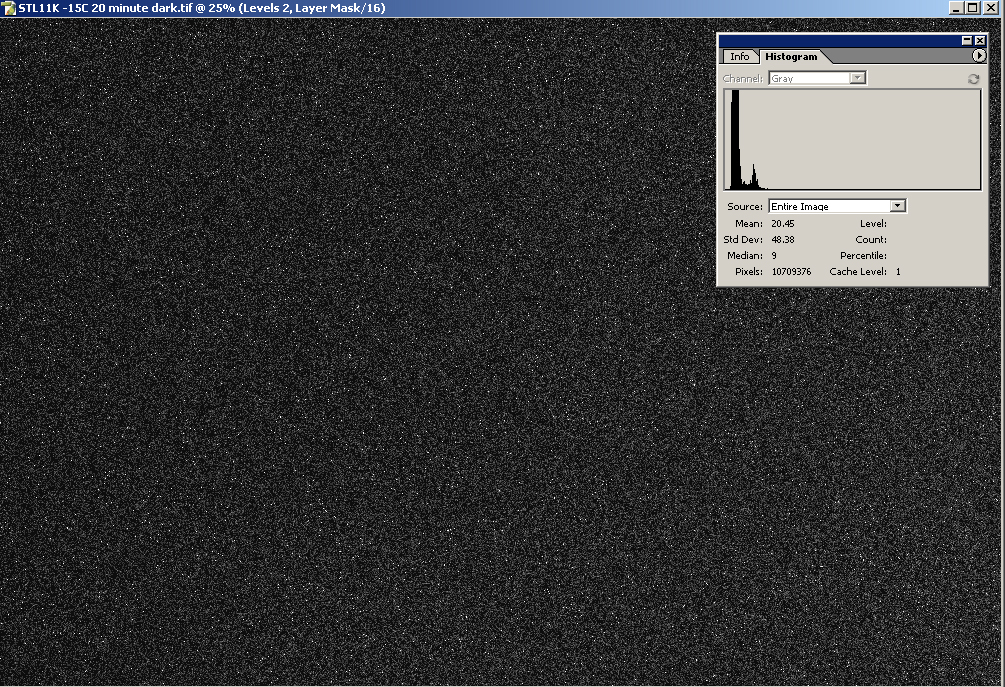Click the Mean value 20.45
This screenshot has width=1005, height=687.
coord(782,224)
